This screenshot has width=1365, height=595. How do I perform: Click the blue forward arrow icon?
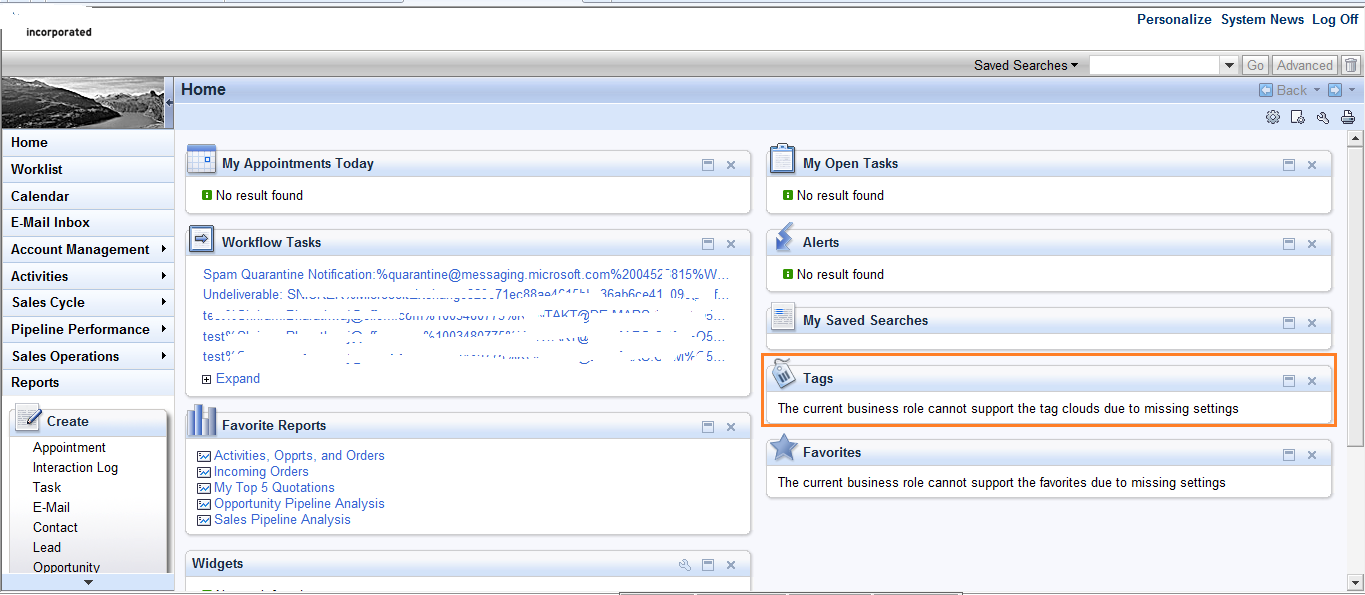click(1335, 90)
